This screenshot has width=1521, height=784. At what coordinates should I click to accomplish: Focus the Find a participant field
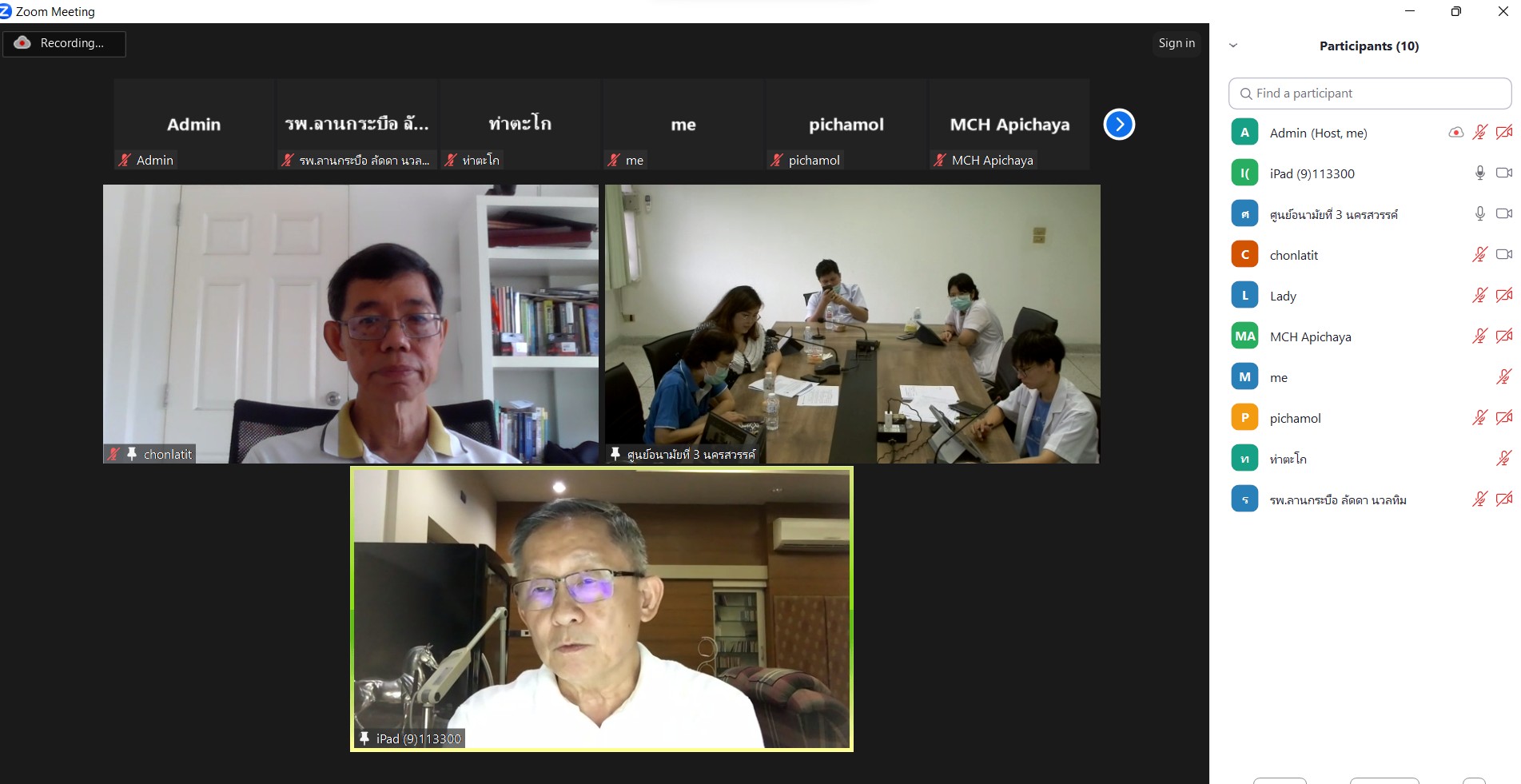coord(1369,94)
